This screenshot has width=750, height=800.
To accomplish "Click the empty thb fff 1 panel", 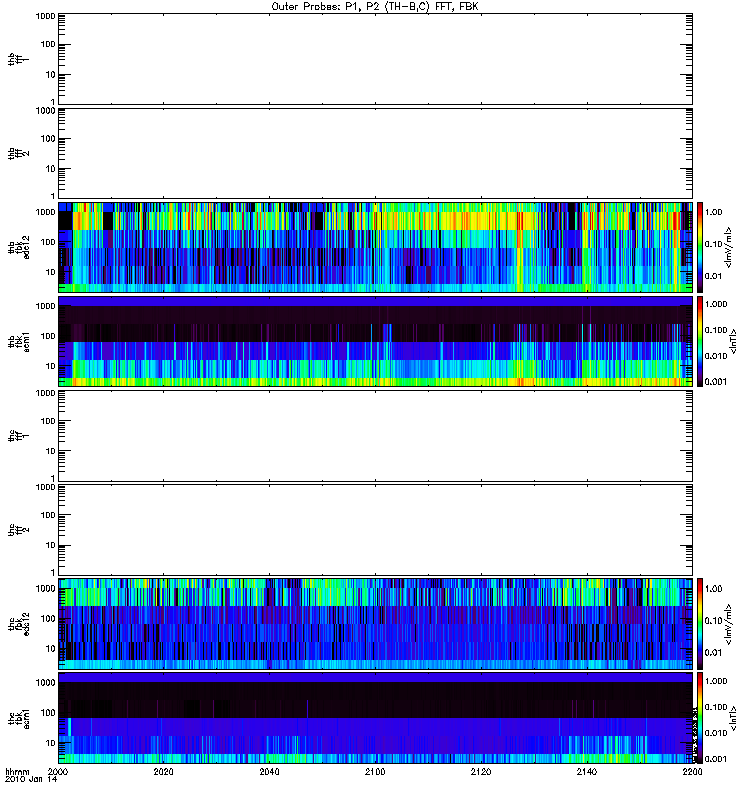I will coord(375,59).
